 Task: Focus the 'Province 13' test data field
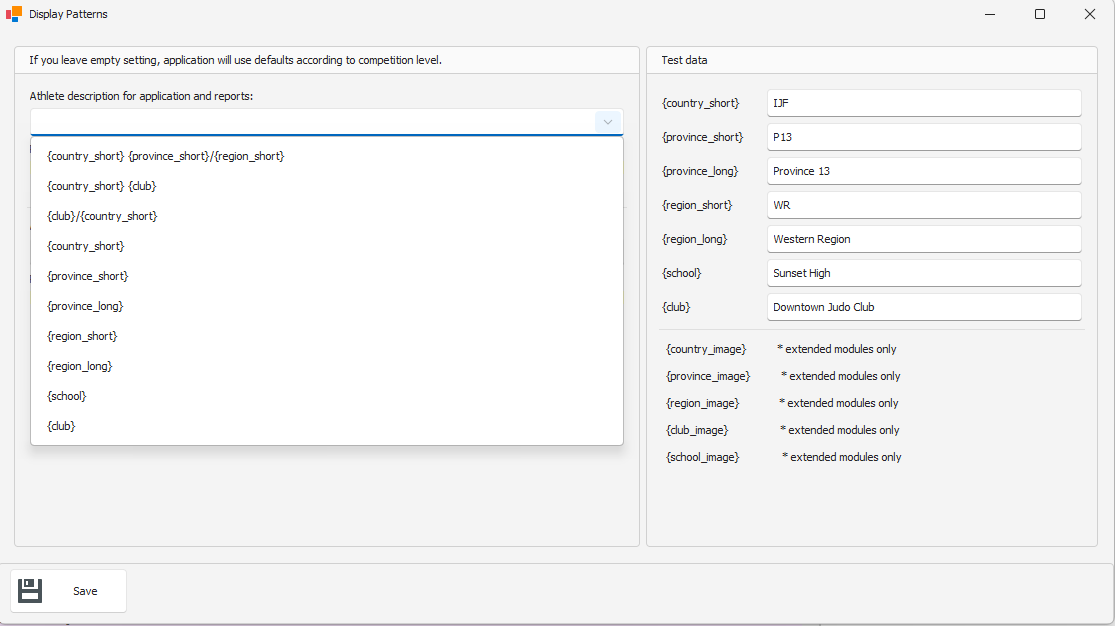point(923,171)
